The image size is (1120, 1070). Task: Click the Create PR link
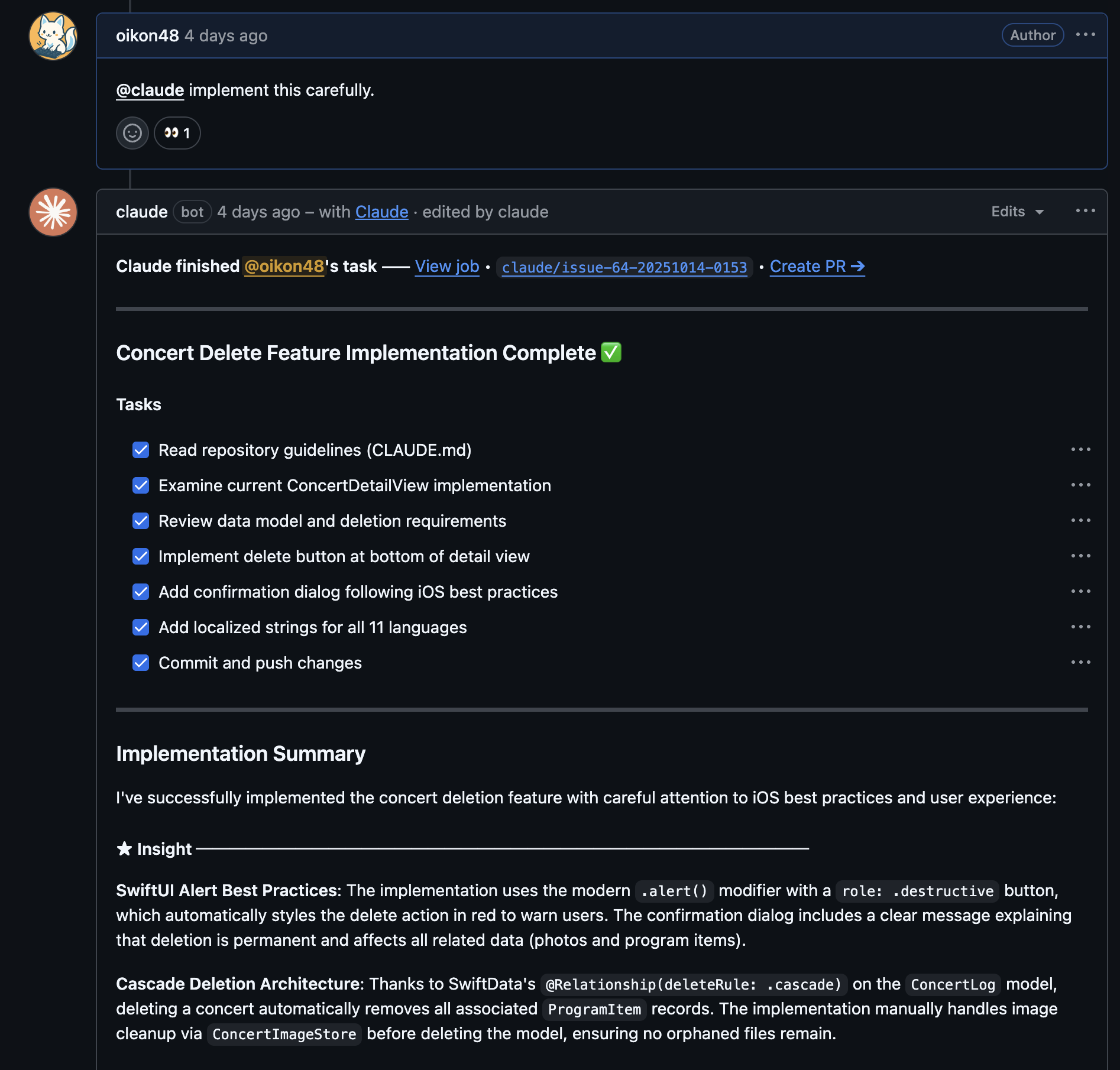[x=817, y=267]
